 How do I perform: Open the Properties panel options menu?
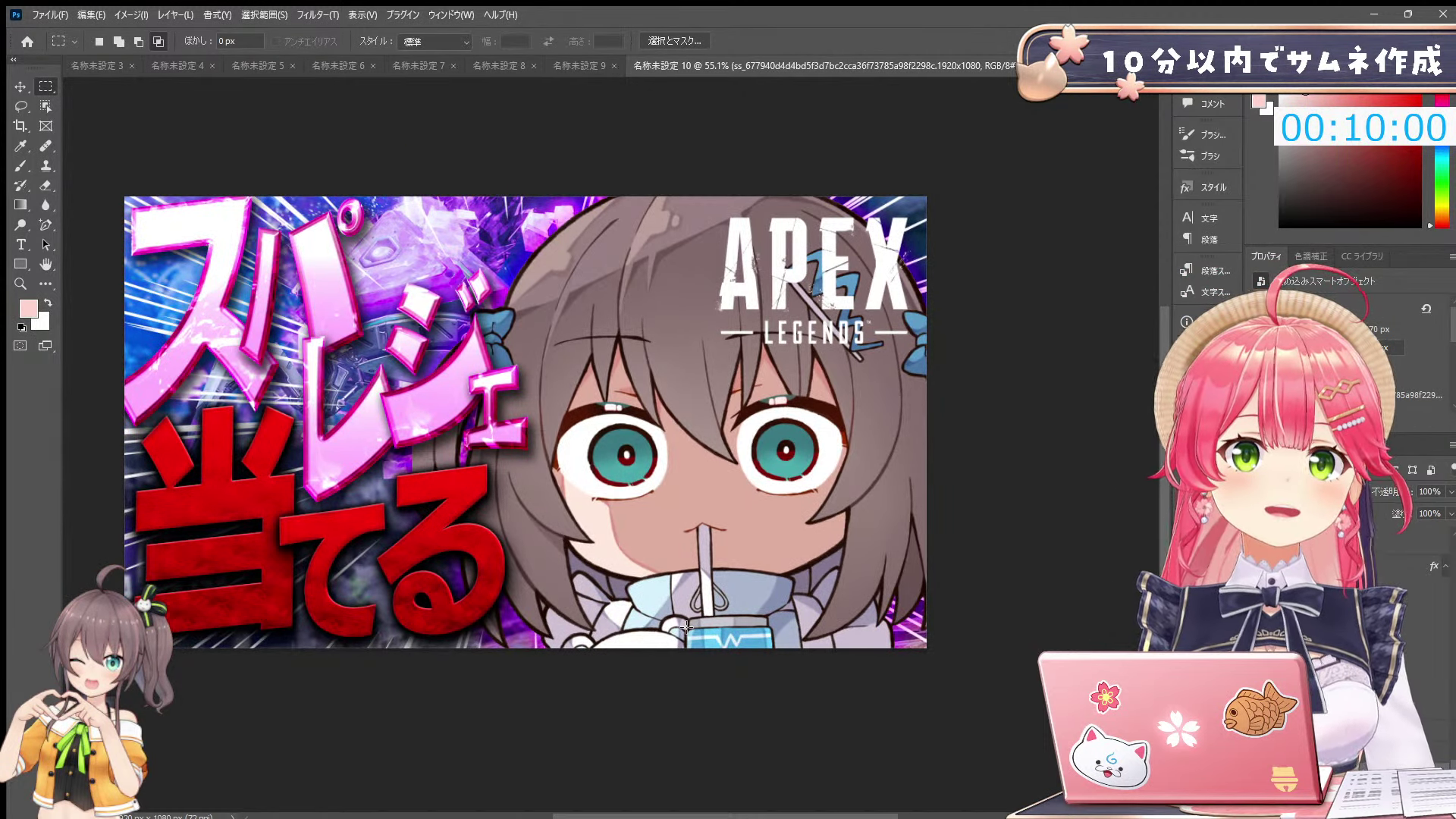point(1451,256)
